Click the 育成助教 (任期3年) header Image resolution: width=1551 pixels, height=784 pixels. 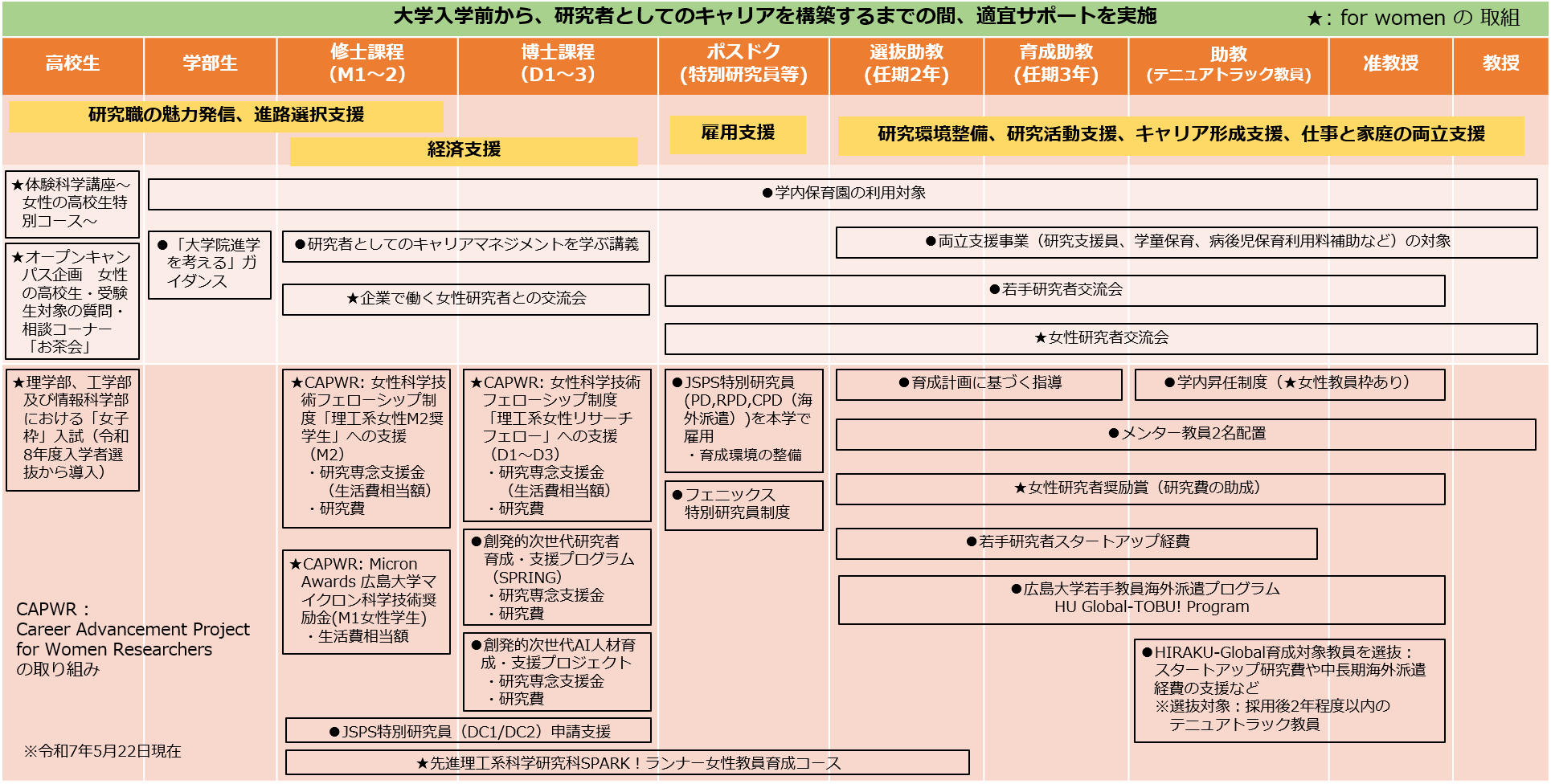1056,65
